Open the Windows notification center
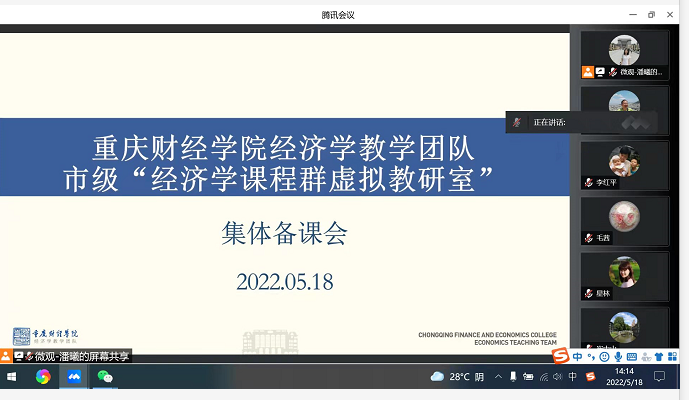The image size is (689, 400). pos(660,377)
